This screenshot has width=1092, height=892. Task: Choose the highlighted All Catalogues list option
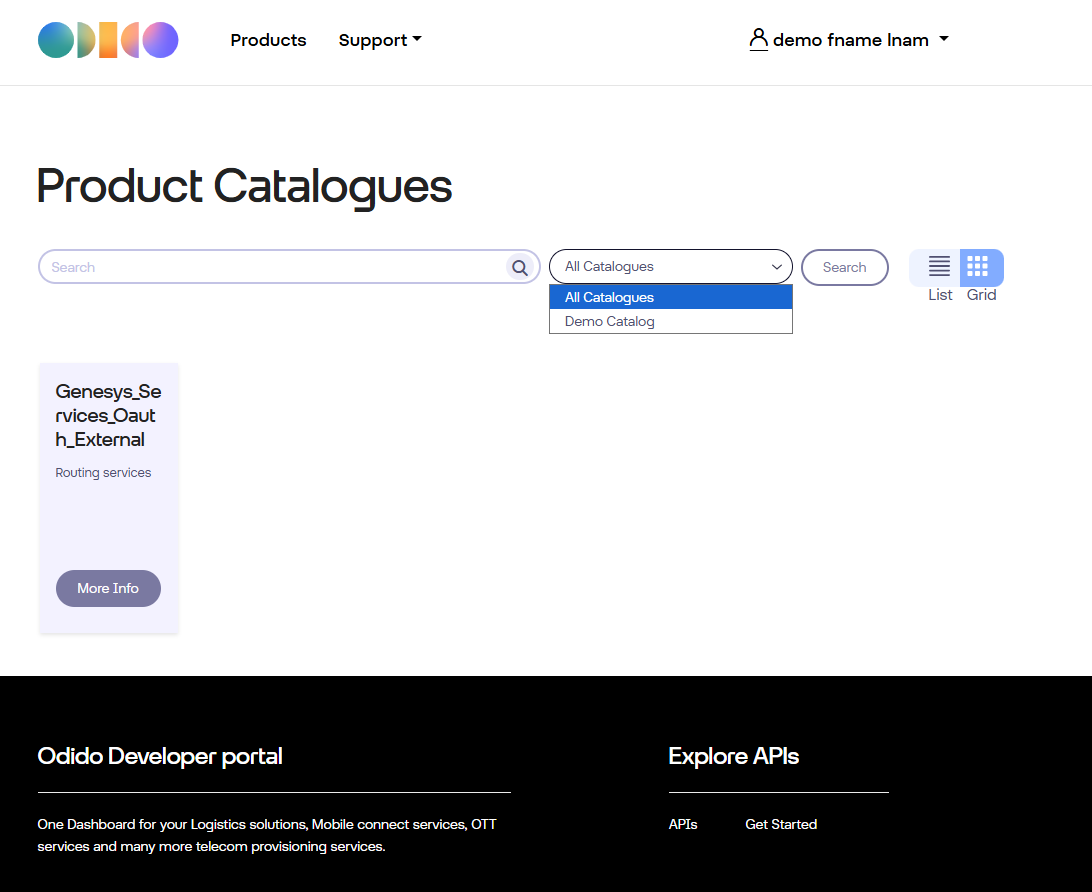(x=610, y=297)
